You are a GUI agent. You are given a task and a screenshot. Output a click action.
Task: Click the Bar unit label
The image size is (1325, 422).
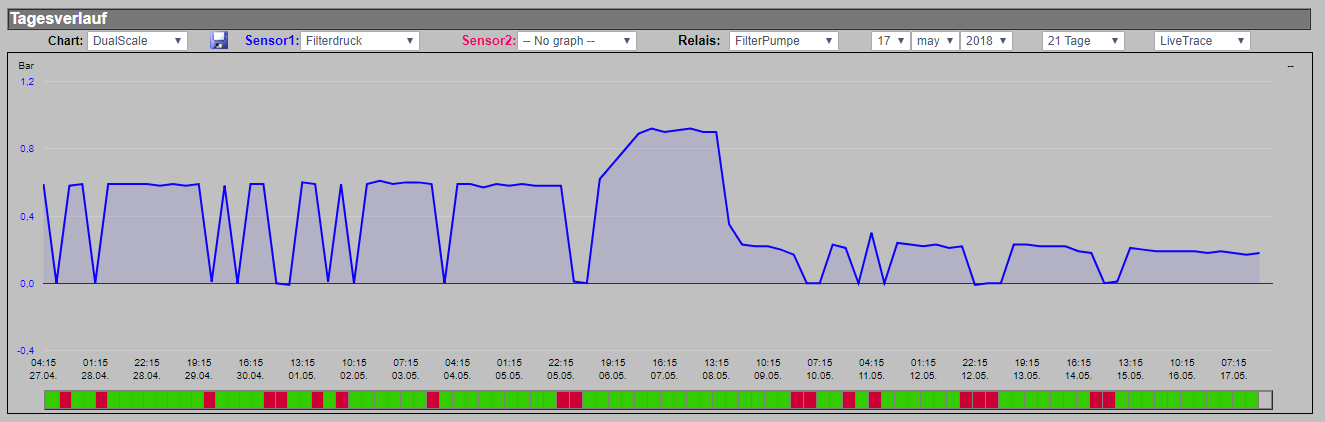click(x=26, y=65)
